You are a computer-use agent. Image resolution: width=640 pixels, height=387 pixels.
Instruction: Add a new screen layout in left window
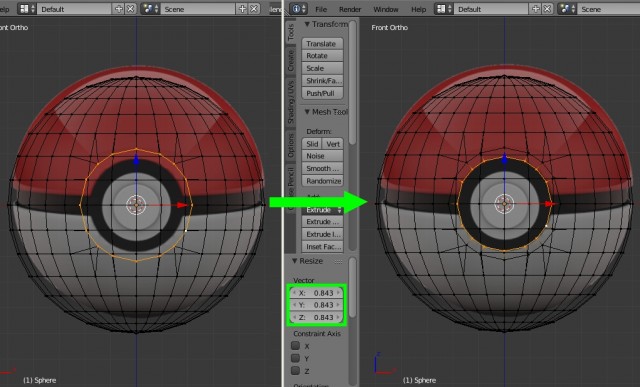pos(119,9)
